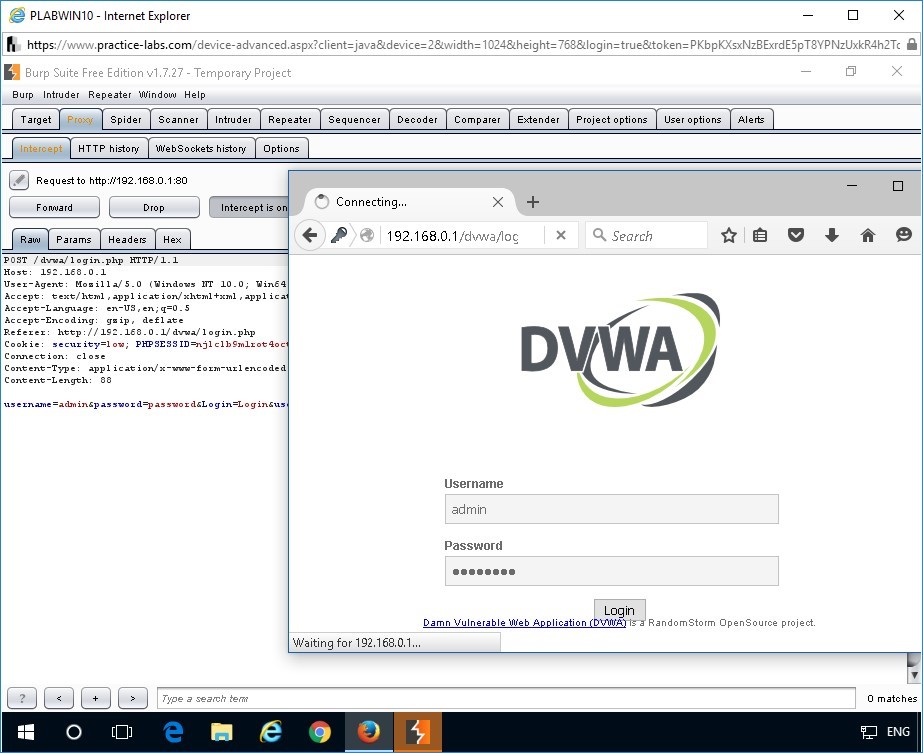The image size is (923, 753).
Task: Open the Firefox downloads arrow icon
Action: (x=831, y=236)
